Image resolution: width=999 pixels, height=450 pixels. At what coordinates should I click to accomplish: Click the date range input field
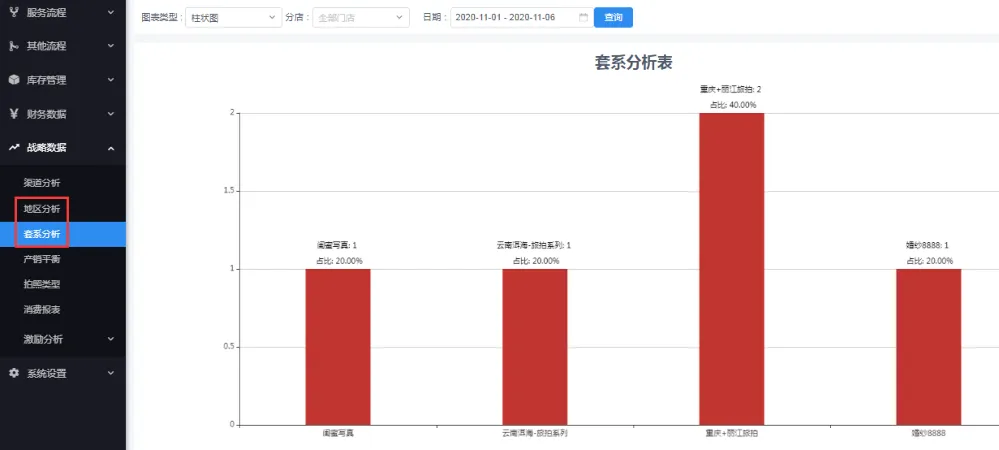pyautogui.click(x=512, y=18)
